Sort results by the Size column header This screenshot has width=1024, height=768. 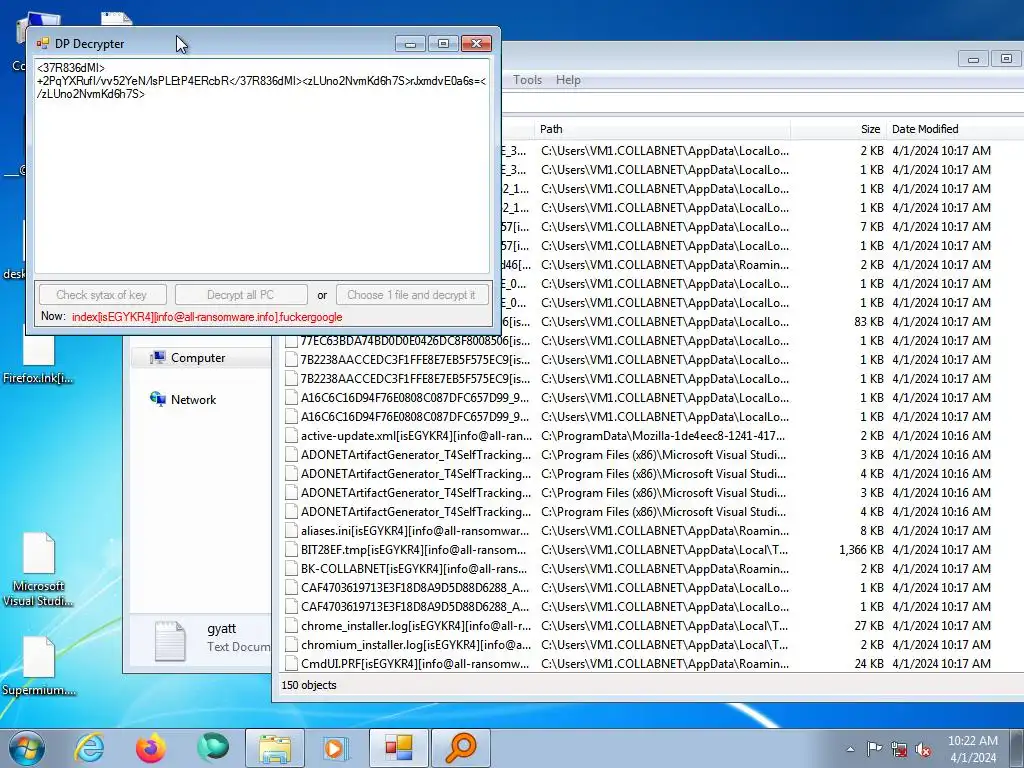838,129
